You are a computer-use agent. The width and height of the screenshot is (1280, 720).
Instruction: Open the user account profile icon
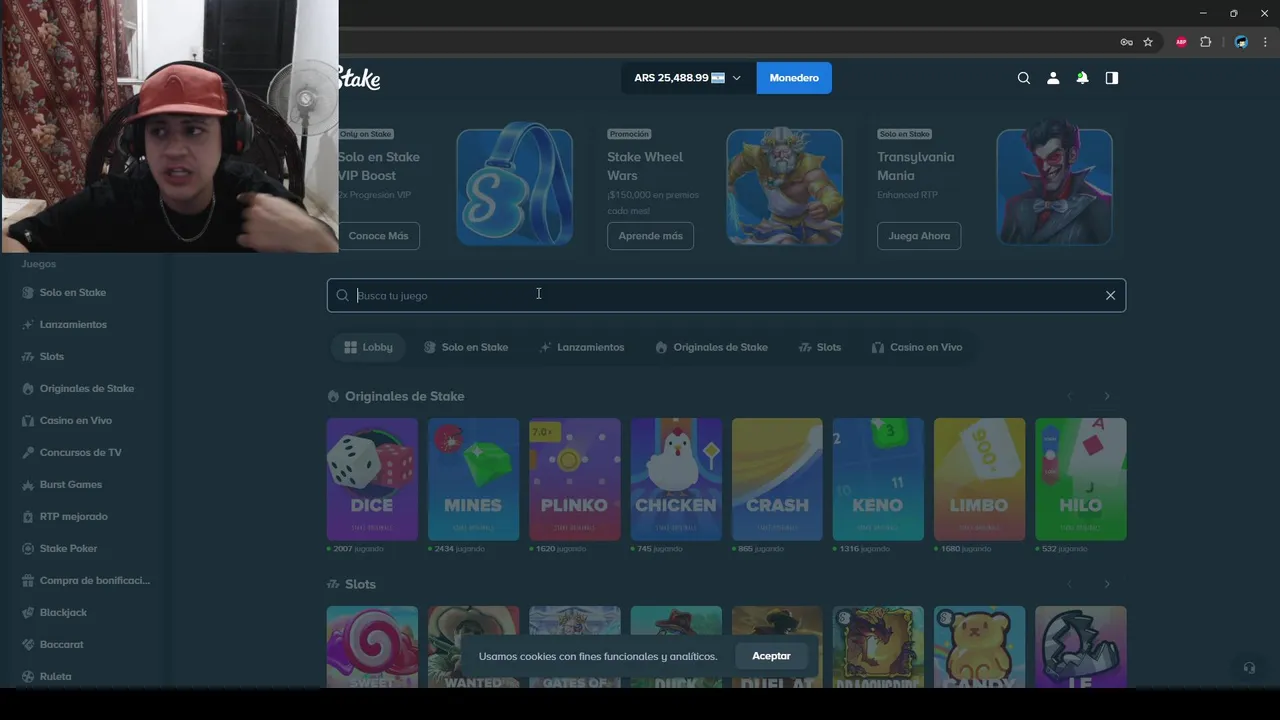[x=1053, y=78]
